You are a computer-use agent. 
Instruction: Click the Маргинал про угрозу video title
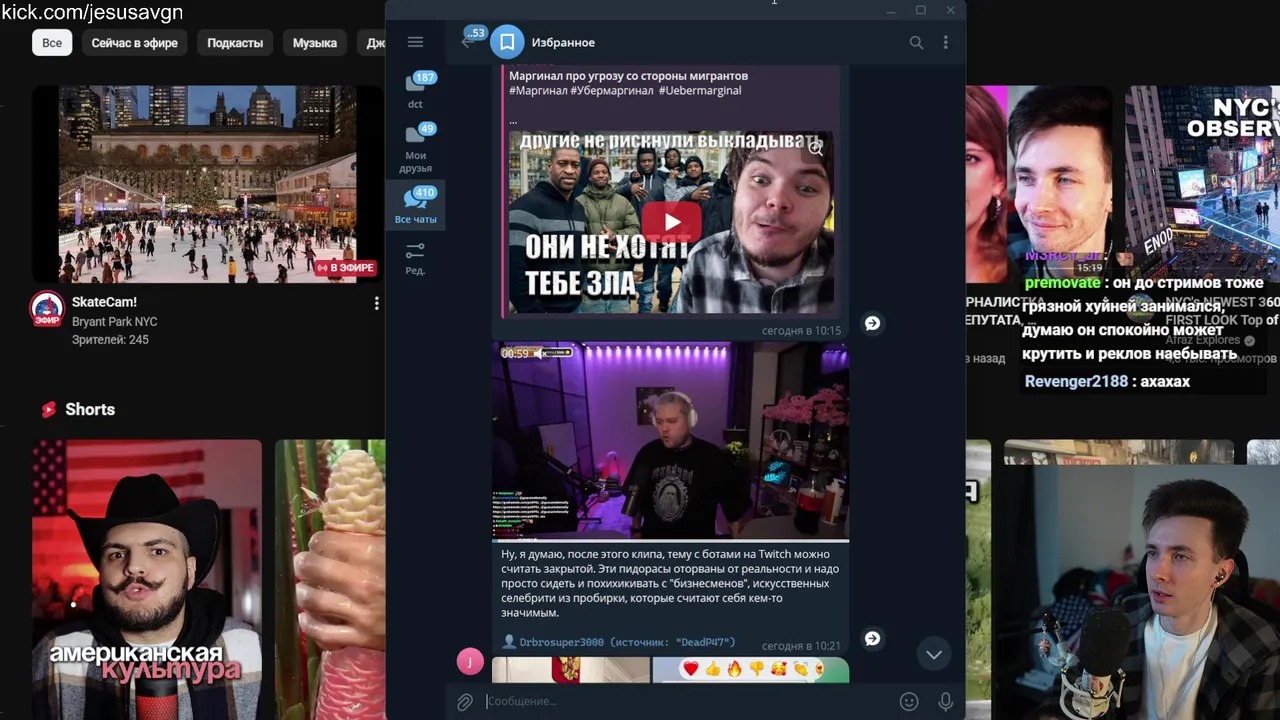click(x=628, y=76)
